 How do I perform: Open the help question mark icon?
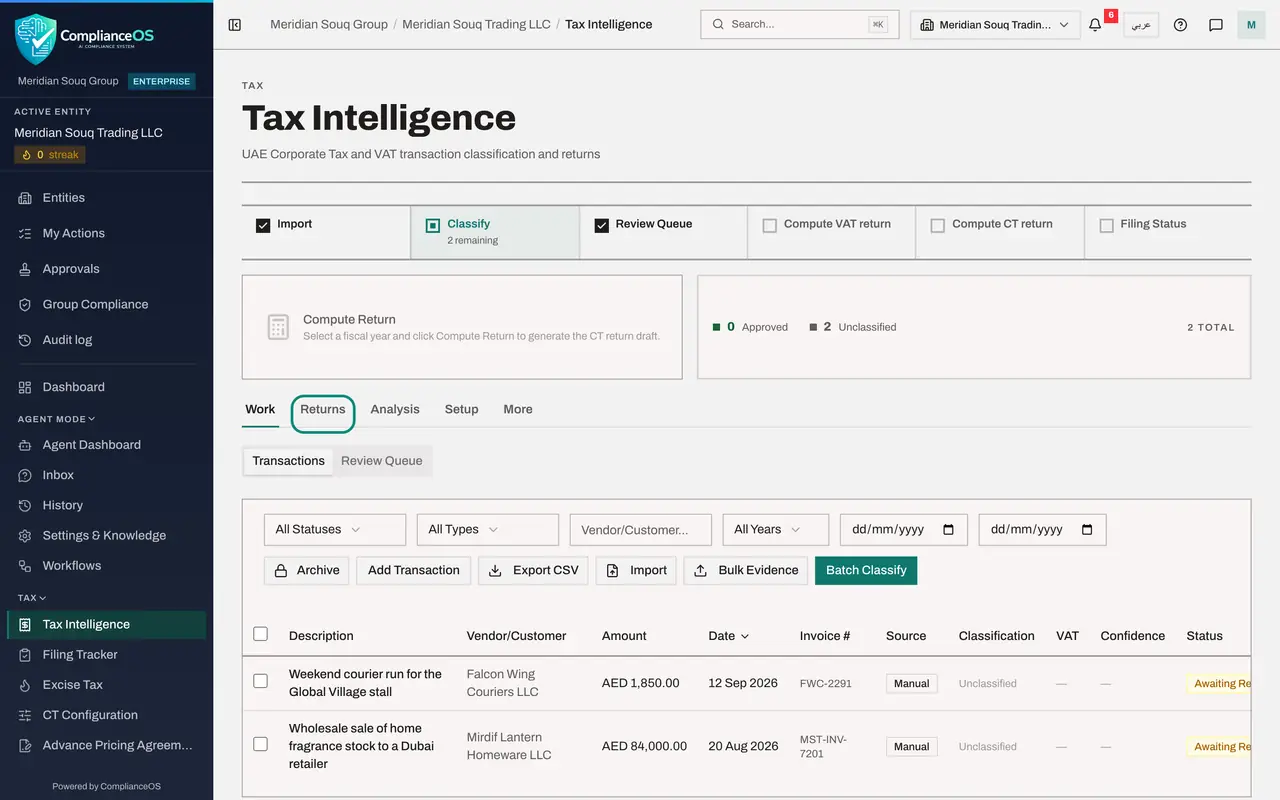click(x=1180, y=25)
